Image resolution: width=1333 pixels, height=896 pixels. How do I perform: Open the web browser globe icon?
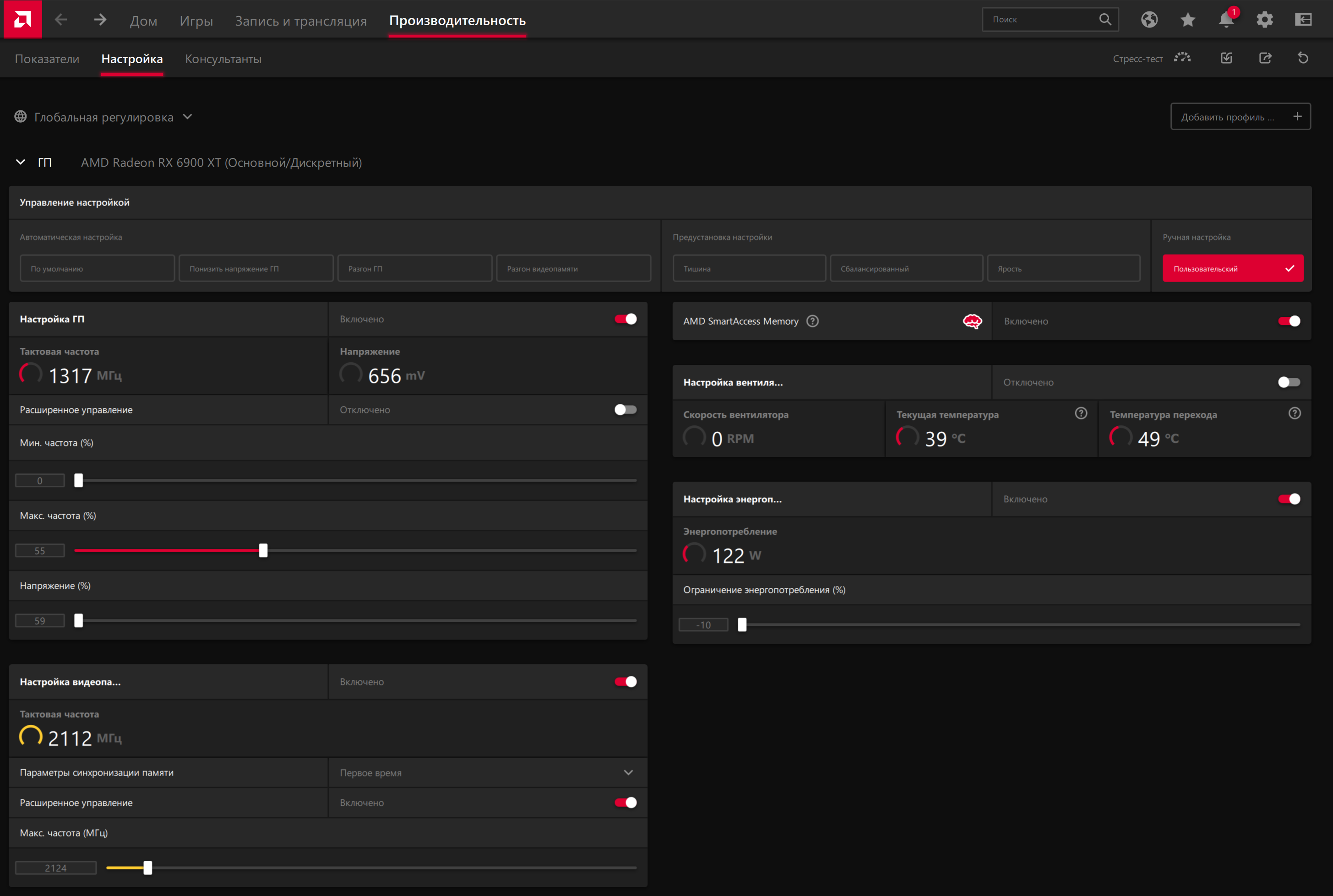pos(1149,19)
